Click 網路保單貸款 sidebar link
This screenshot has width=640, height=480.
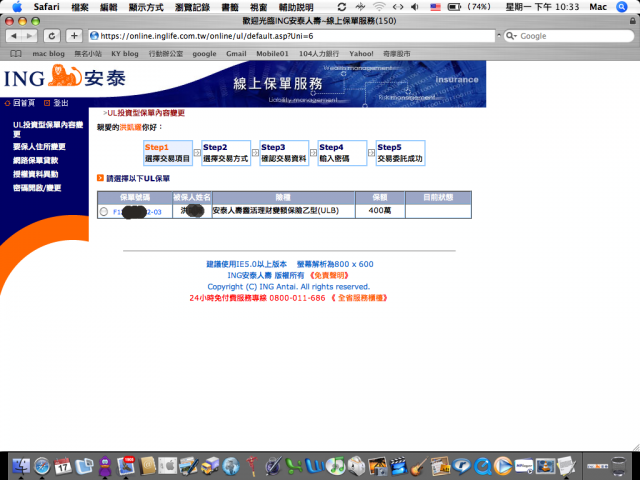(x=36, y=160)
